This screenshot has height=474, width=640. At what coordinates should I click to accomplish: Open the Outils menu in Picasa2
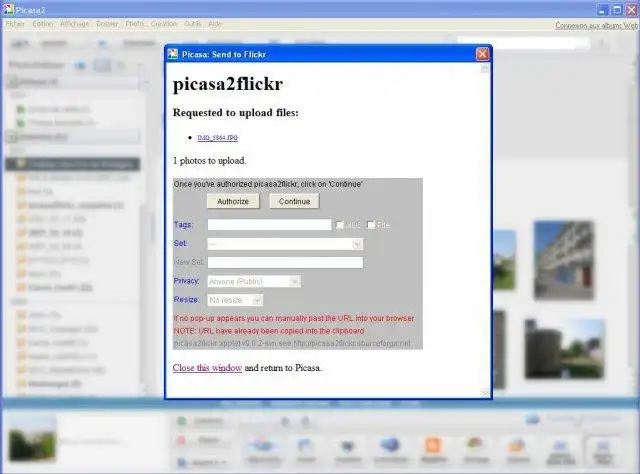(x=192, y=24)
